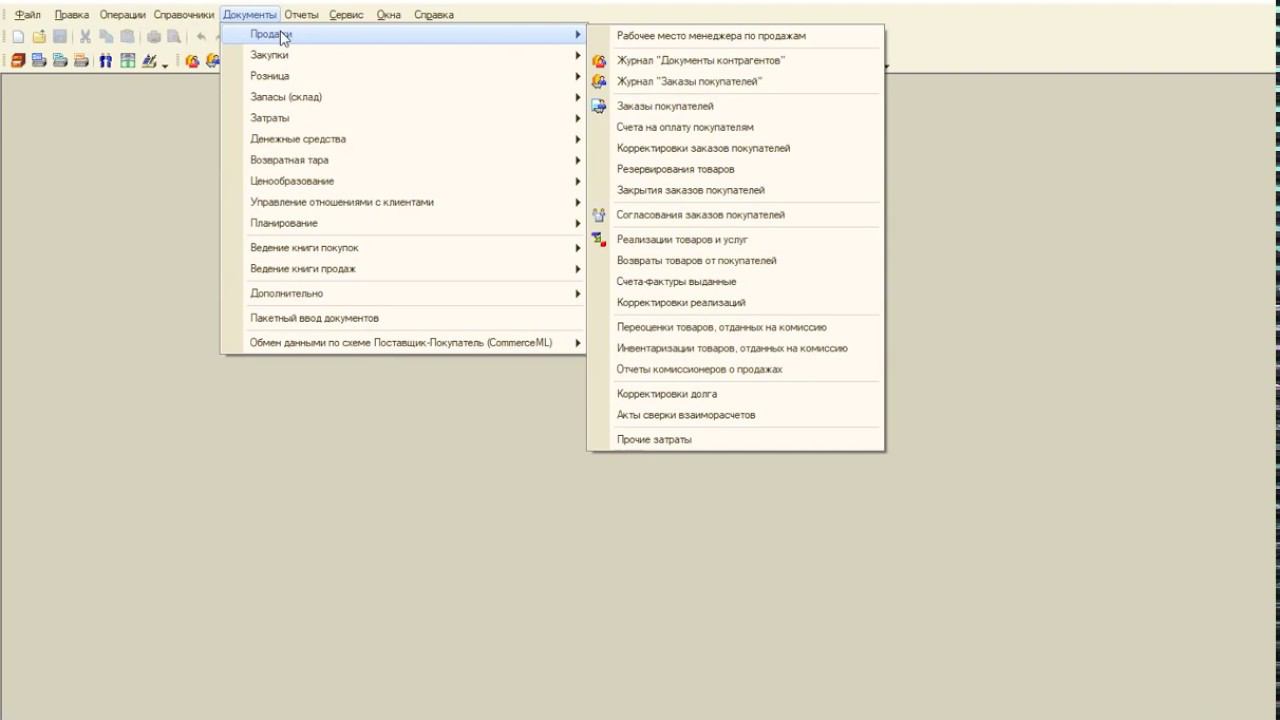Select Возвраты товаров от покупателей

pos(736,261)
